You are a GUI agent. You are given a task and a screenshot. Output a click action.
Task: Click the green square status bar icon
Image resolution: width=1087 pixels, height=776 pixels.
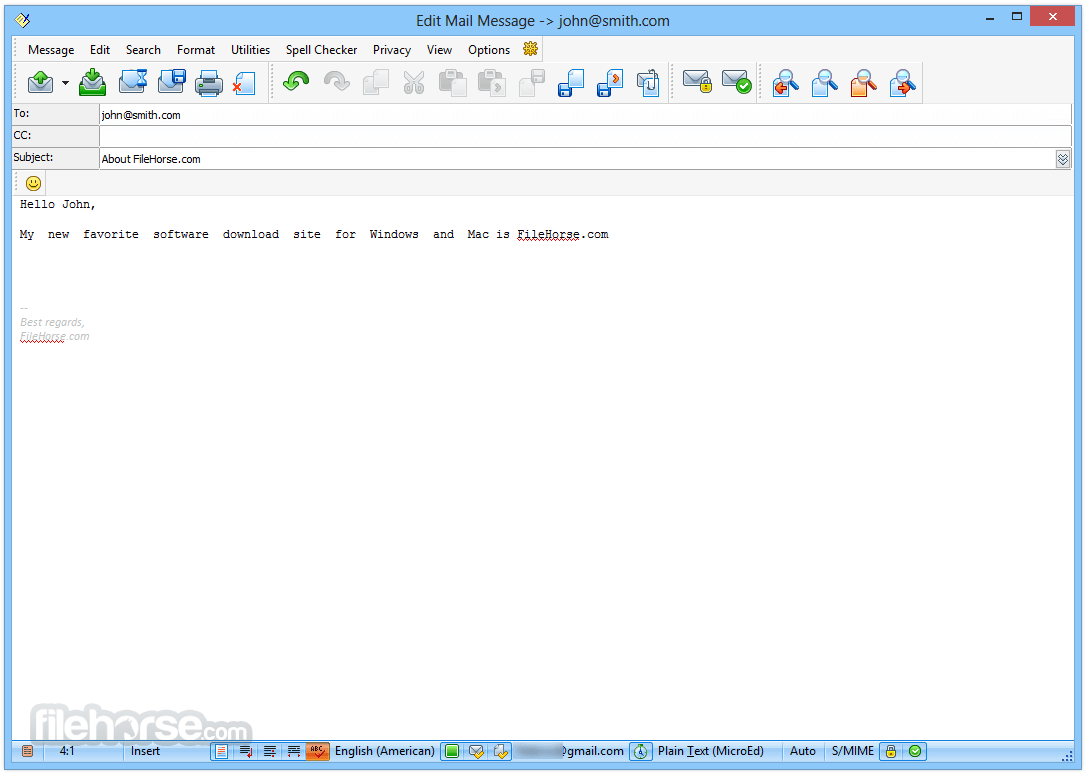coord(452,751)
